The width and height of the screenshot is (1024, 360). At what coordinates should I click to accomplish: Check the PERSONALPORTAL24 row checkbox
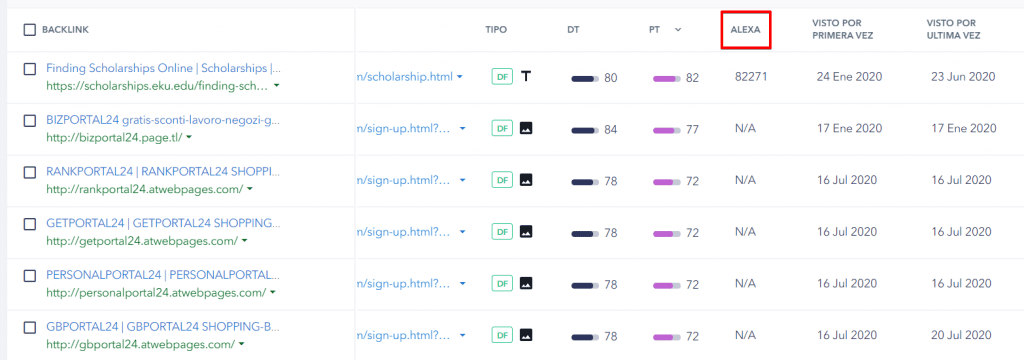[29, 276]
